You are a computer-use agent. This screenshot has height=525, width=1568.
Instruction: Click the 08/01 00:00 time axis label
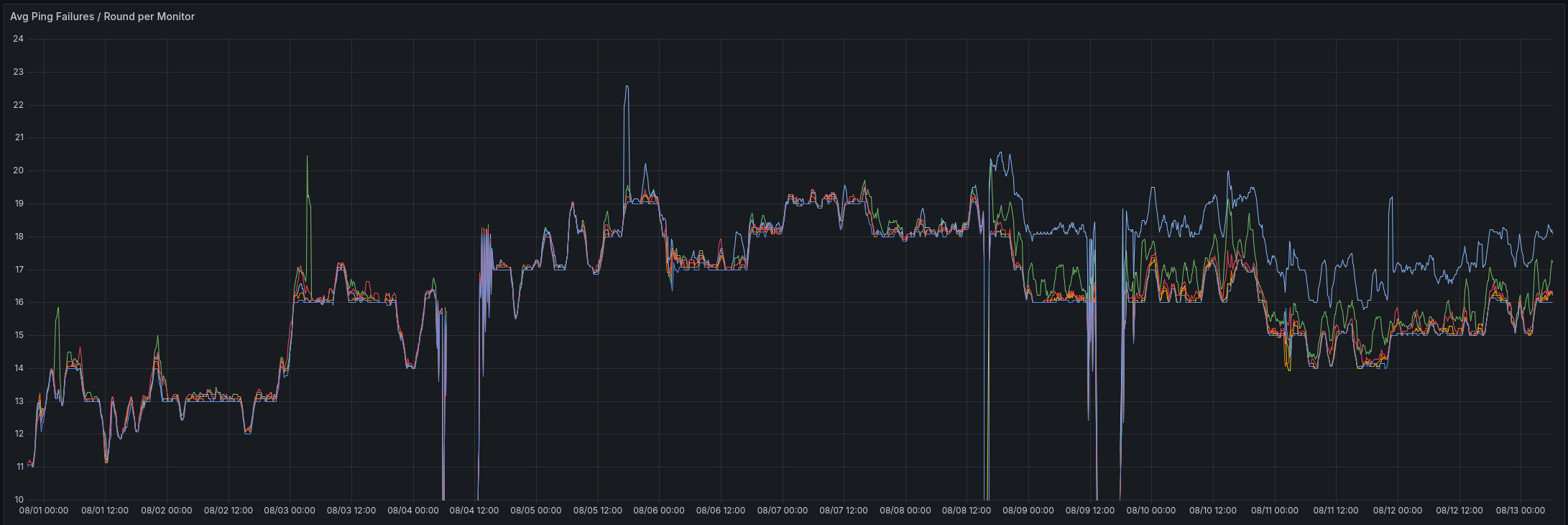click(x=44, y=511)
